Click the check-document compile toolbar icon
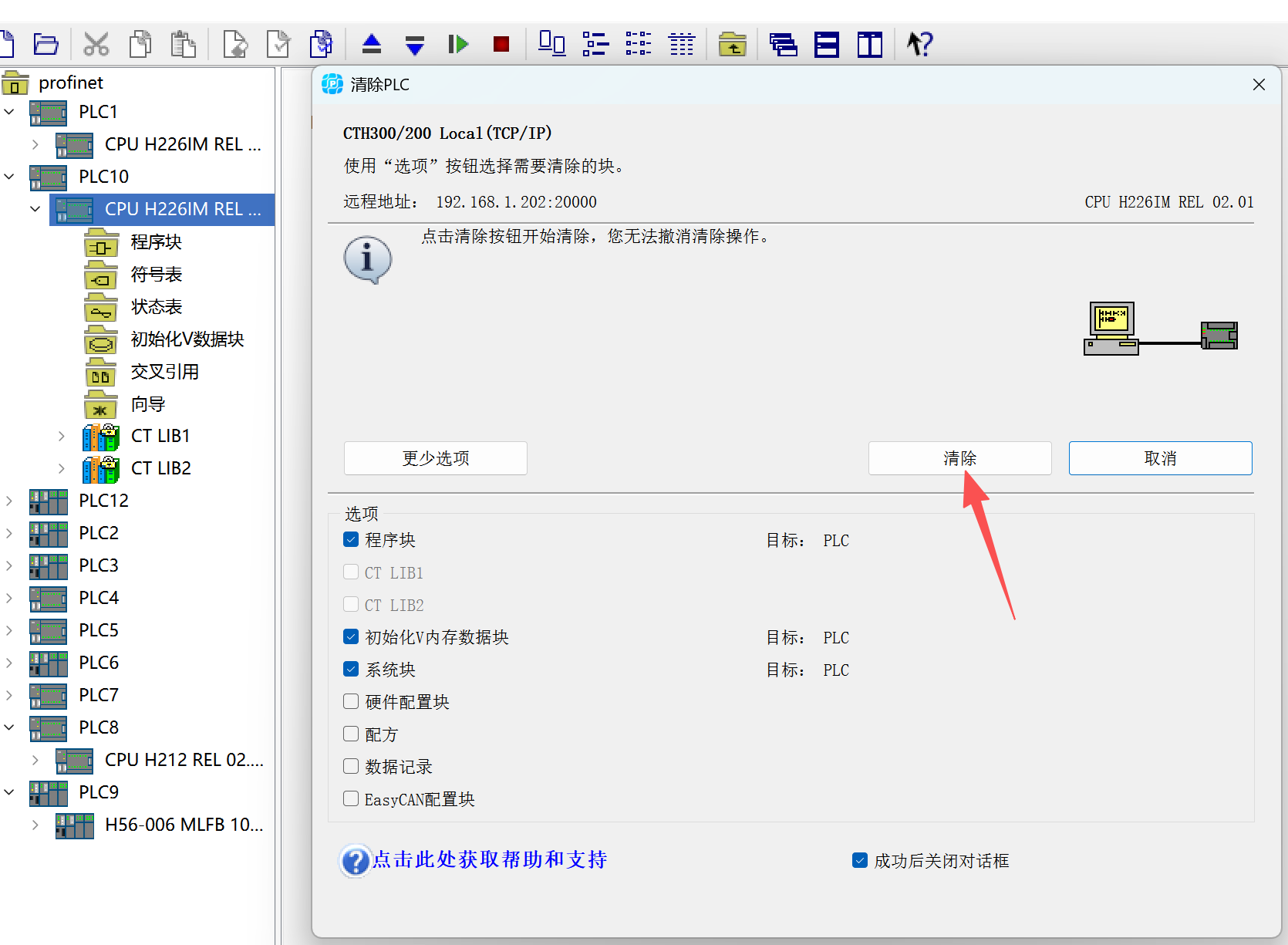 point(278,44)
